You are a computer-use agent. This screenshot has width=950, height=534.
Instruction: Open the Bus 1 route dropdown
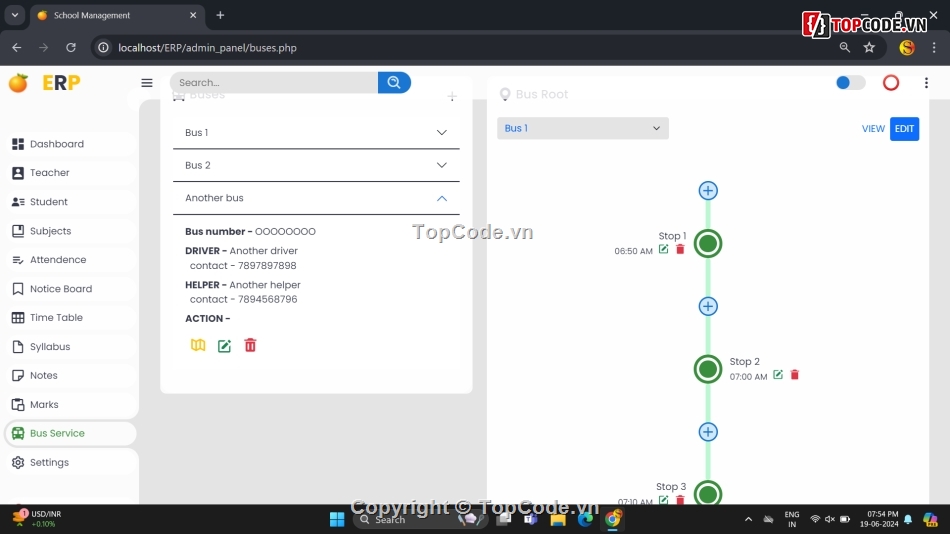582,128
